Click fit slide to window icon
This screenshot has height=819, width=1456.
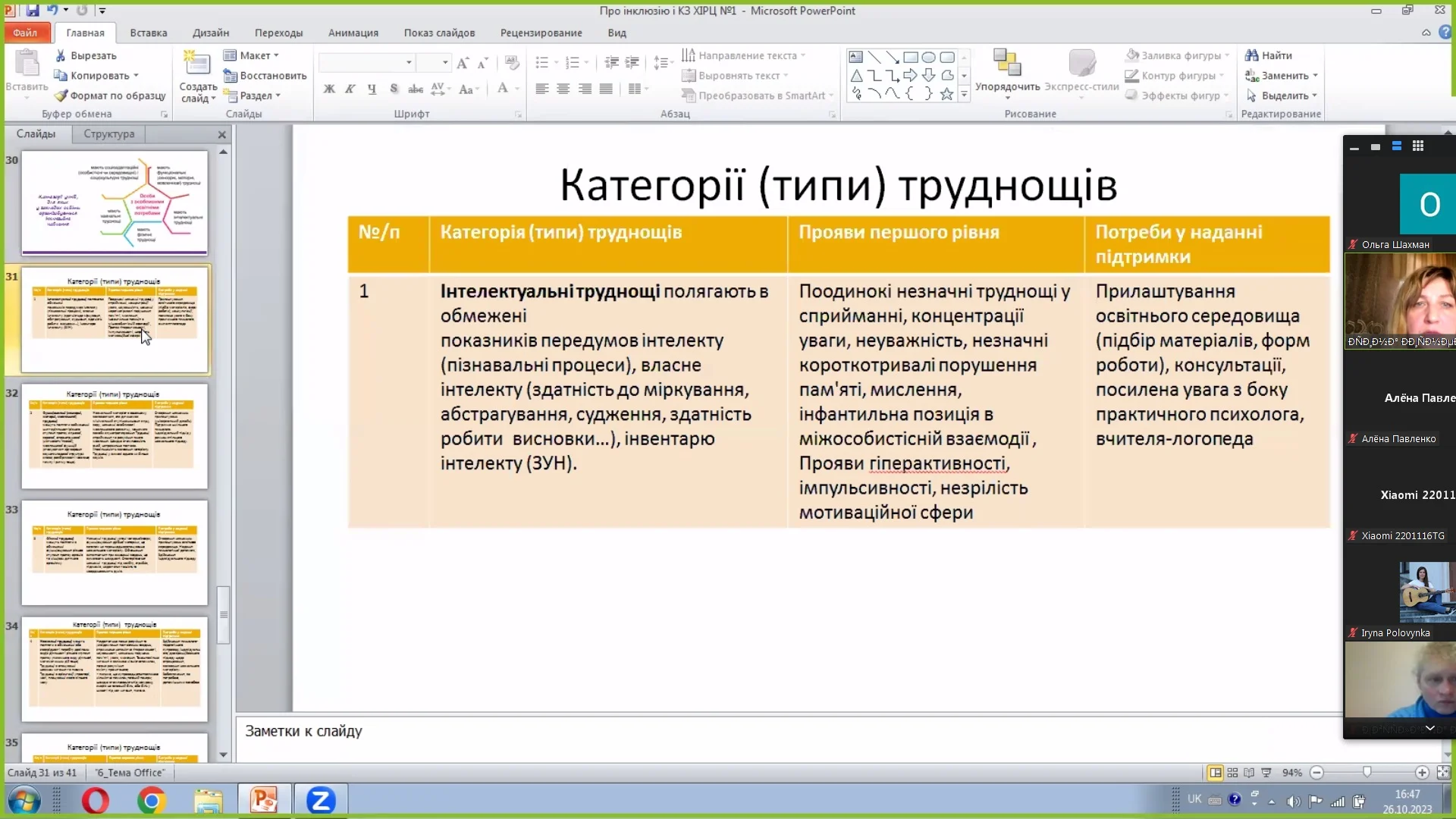pyautogui.click(x=1443, y=773)
